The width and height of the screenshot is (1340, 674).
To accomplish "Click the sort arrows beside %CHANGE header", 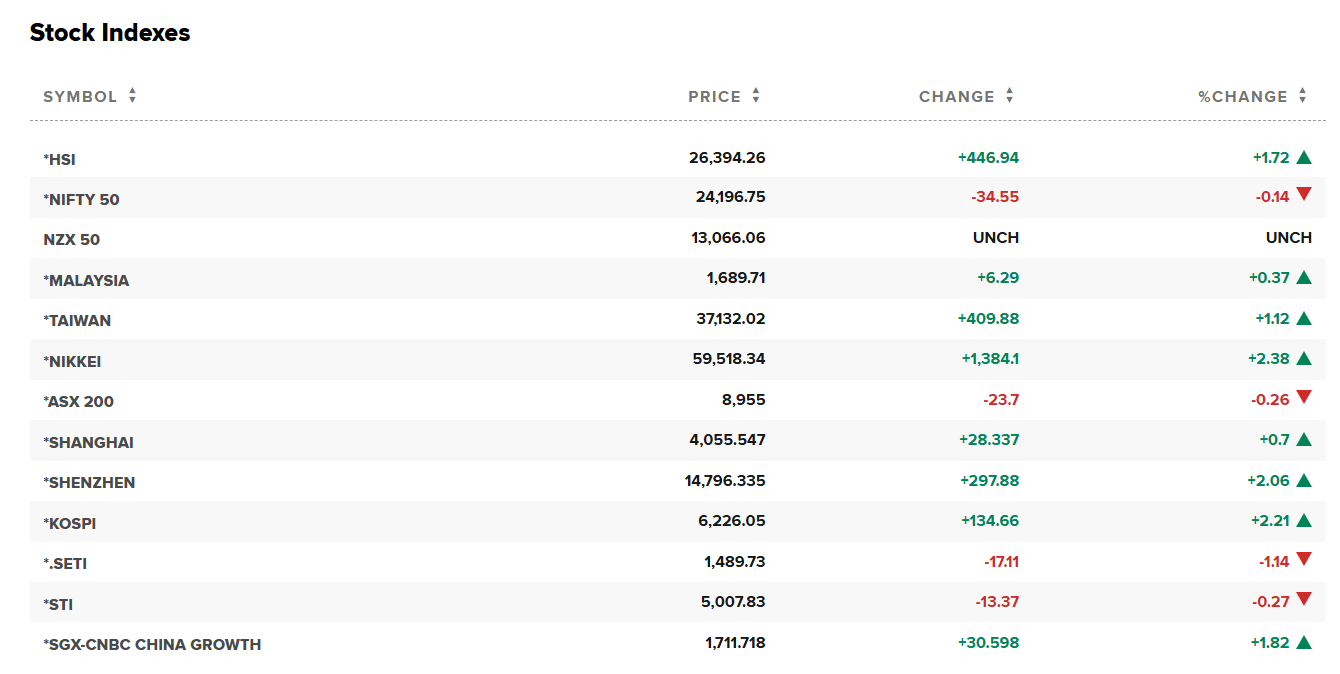I will 1303,96.
